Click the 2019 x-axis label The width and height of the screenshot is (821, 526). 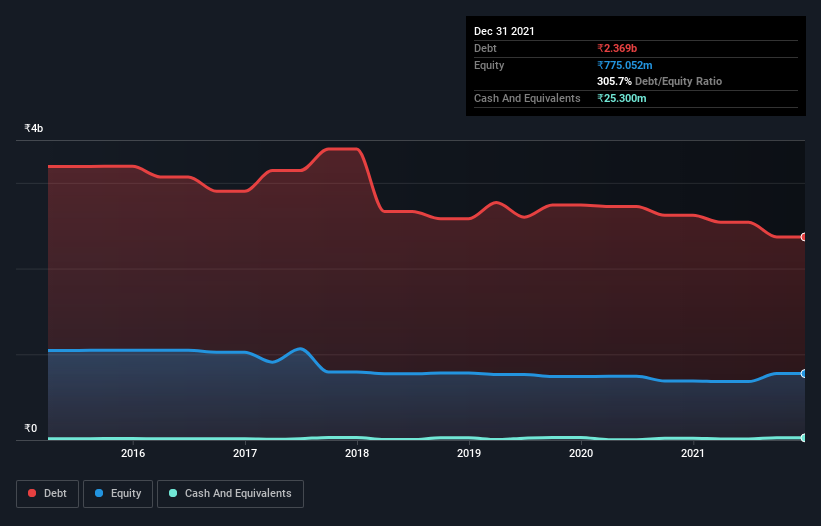(x=469, y=453)
